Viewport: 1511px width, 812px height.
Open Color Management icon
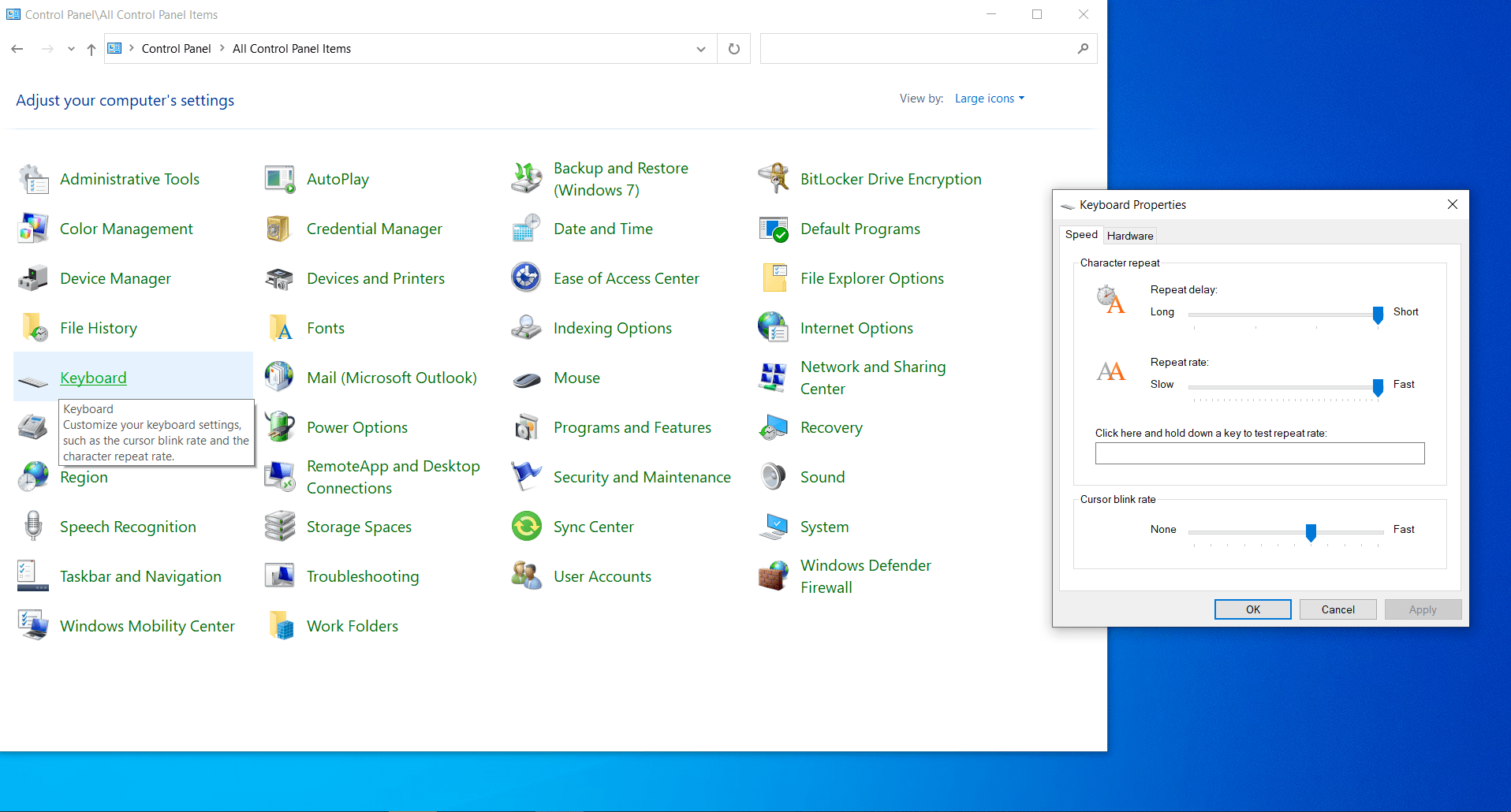pos(33,229)
